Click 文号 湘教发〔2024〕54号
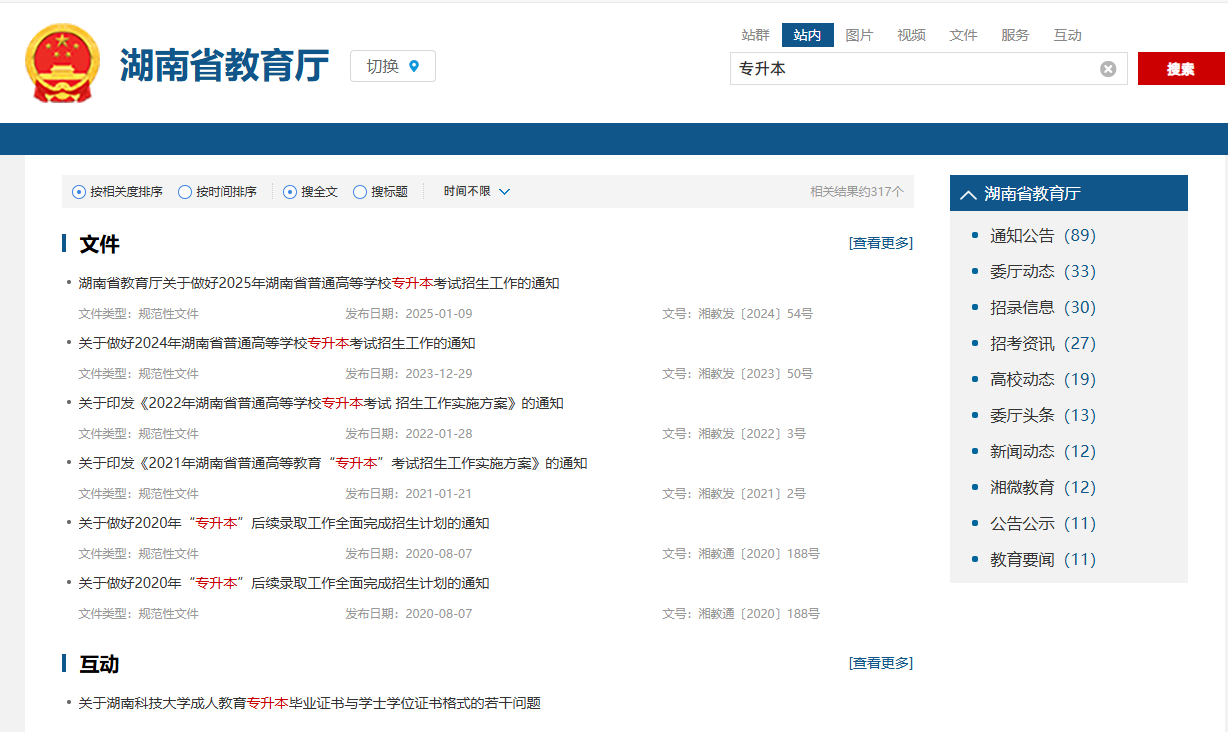 (x=737, y=314)
